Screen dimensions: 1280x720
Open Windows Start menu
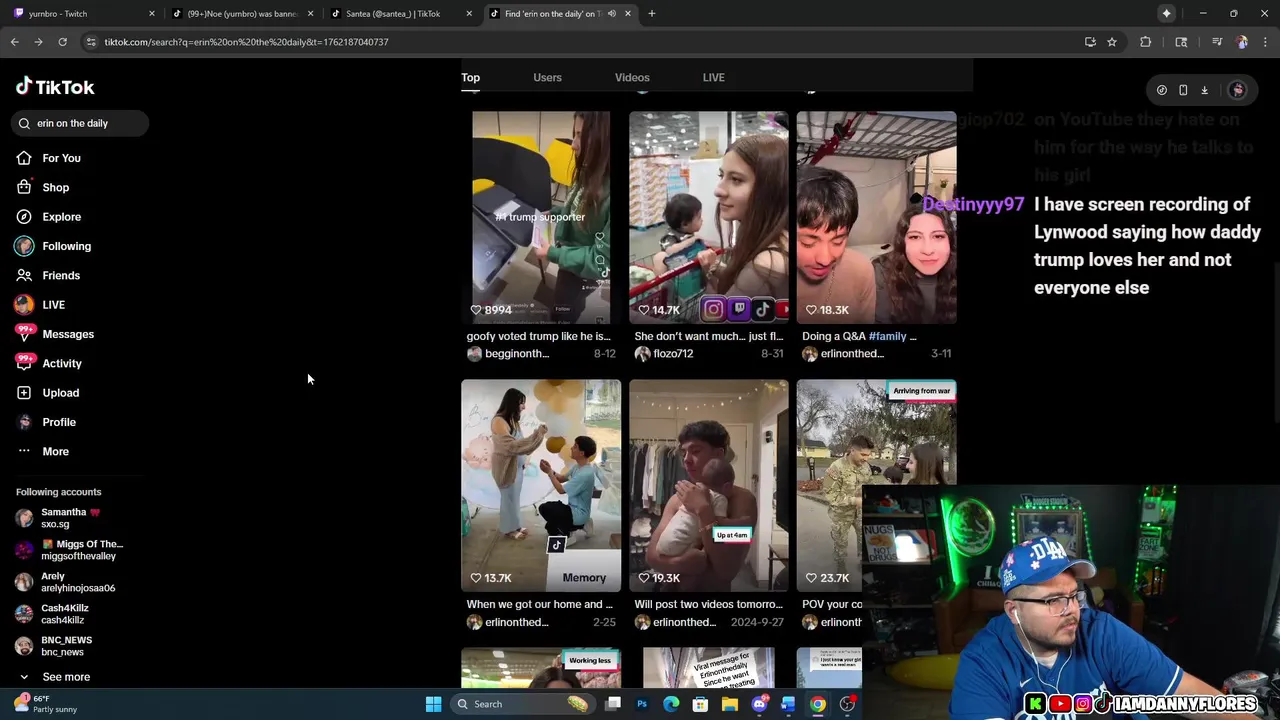433,704
